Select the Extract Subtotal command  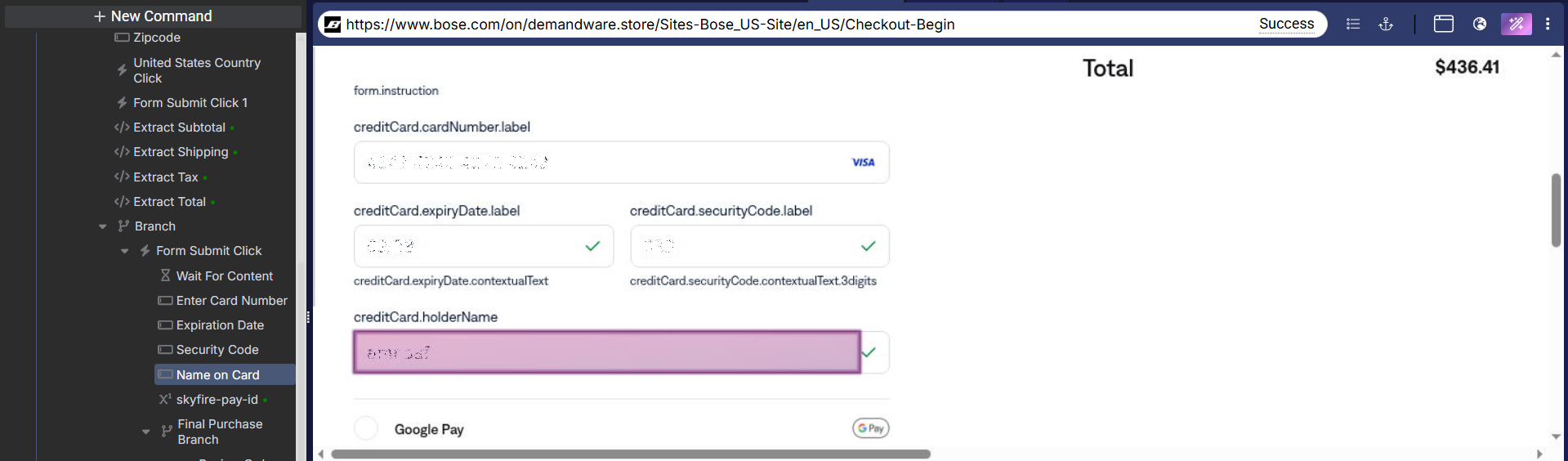(x=179, y=128)
